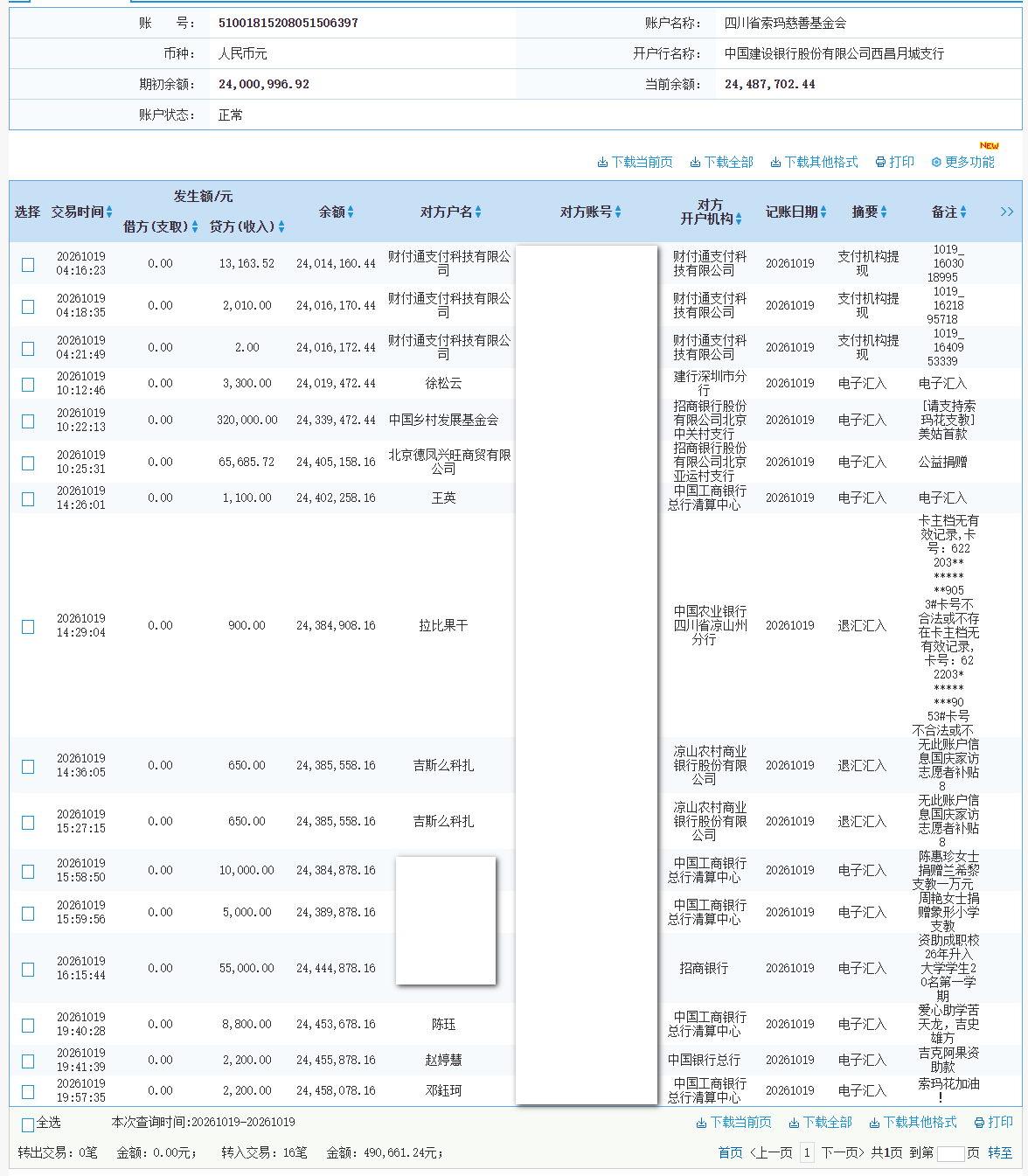This screenshot has height=1176, width=1028.
Task: Click current balance 24,487,702.44
Action: [769, 84]
